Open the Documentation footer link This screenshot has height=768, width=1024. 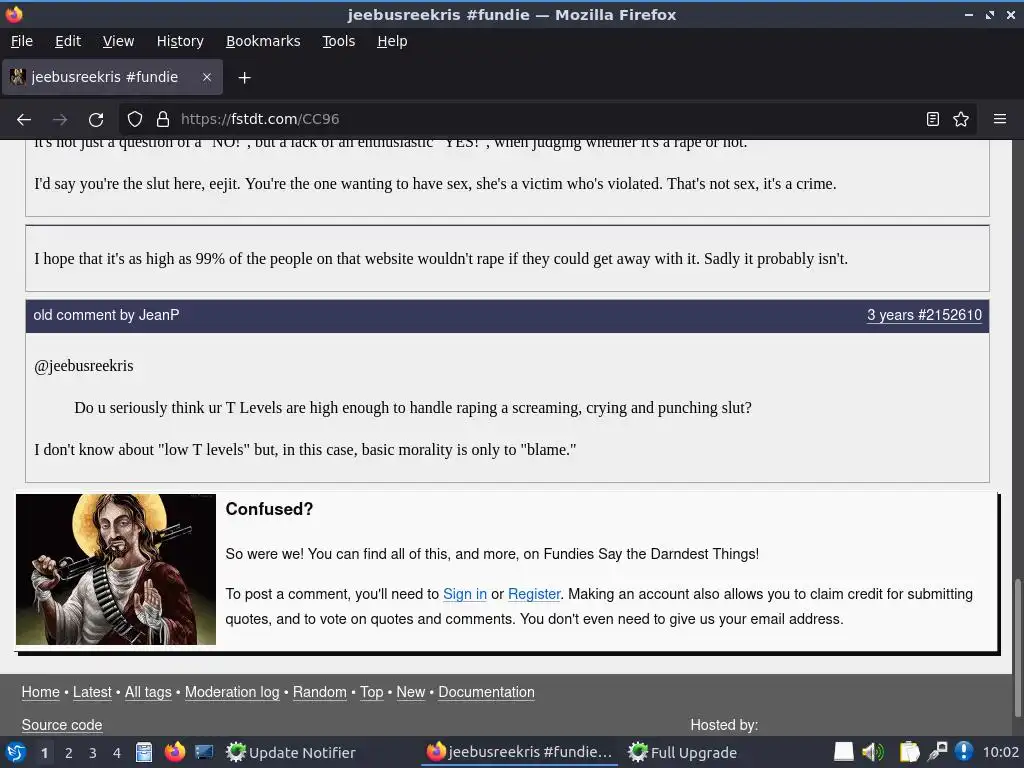click(x=486, y=692)
